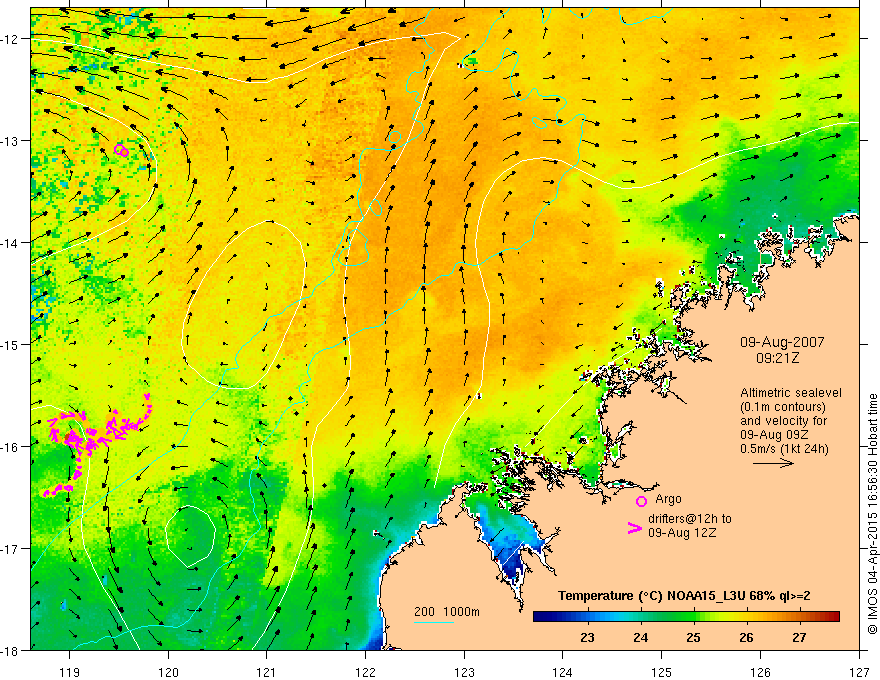Click the temperature colorbar at 27 degrees

point(799,617)
